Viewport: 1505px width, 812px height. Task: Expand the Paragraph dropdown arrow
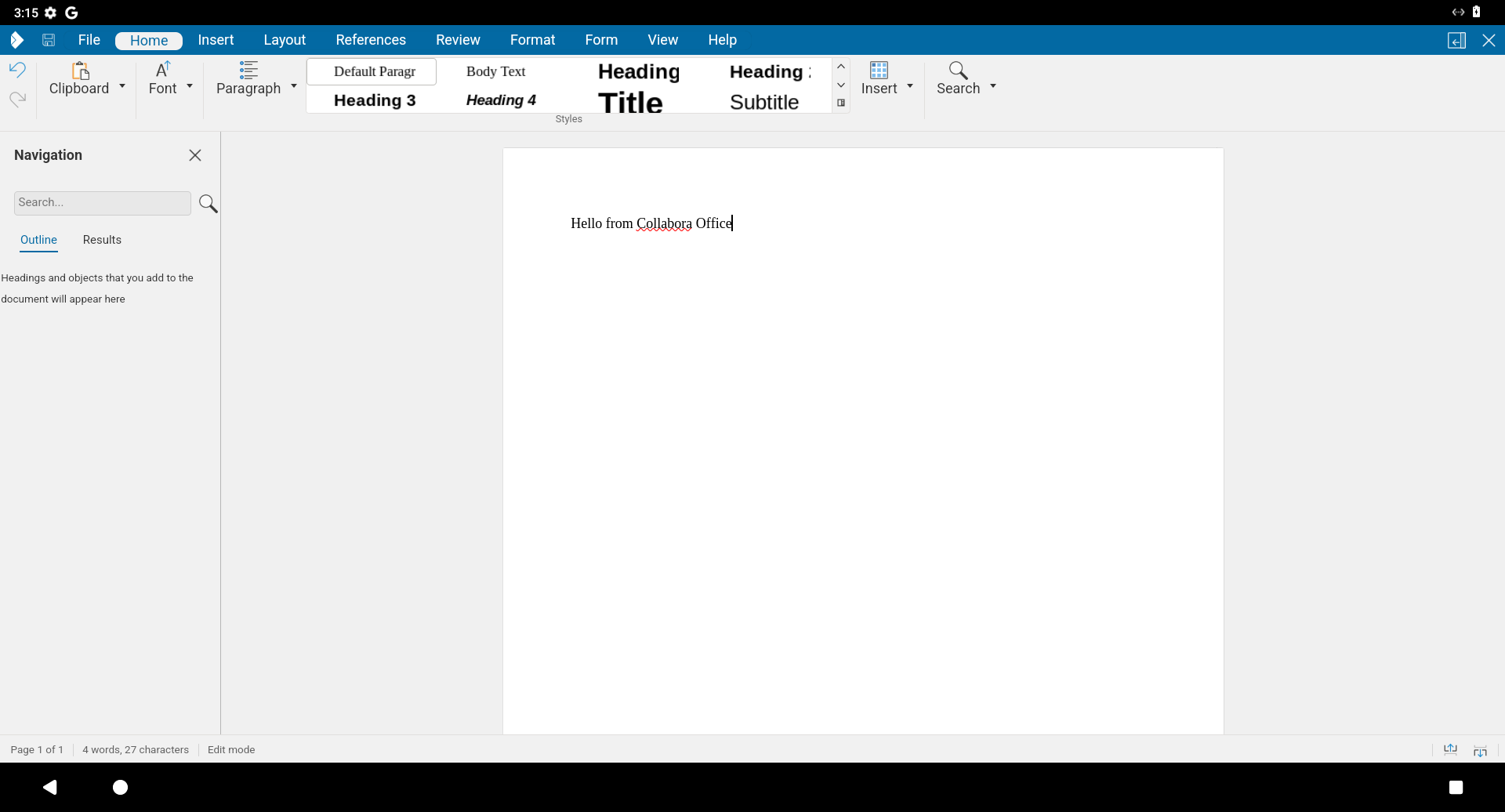pos(292,87)
